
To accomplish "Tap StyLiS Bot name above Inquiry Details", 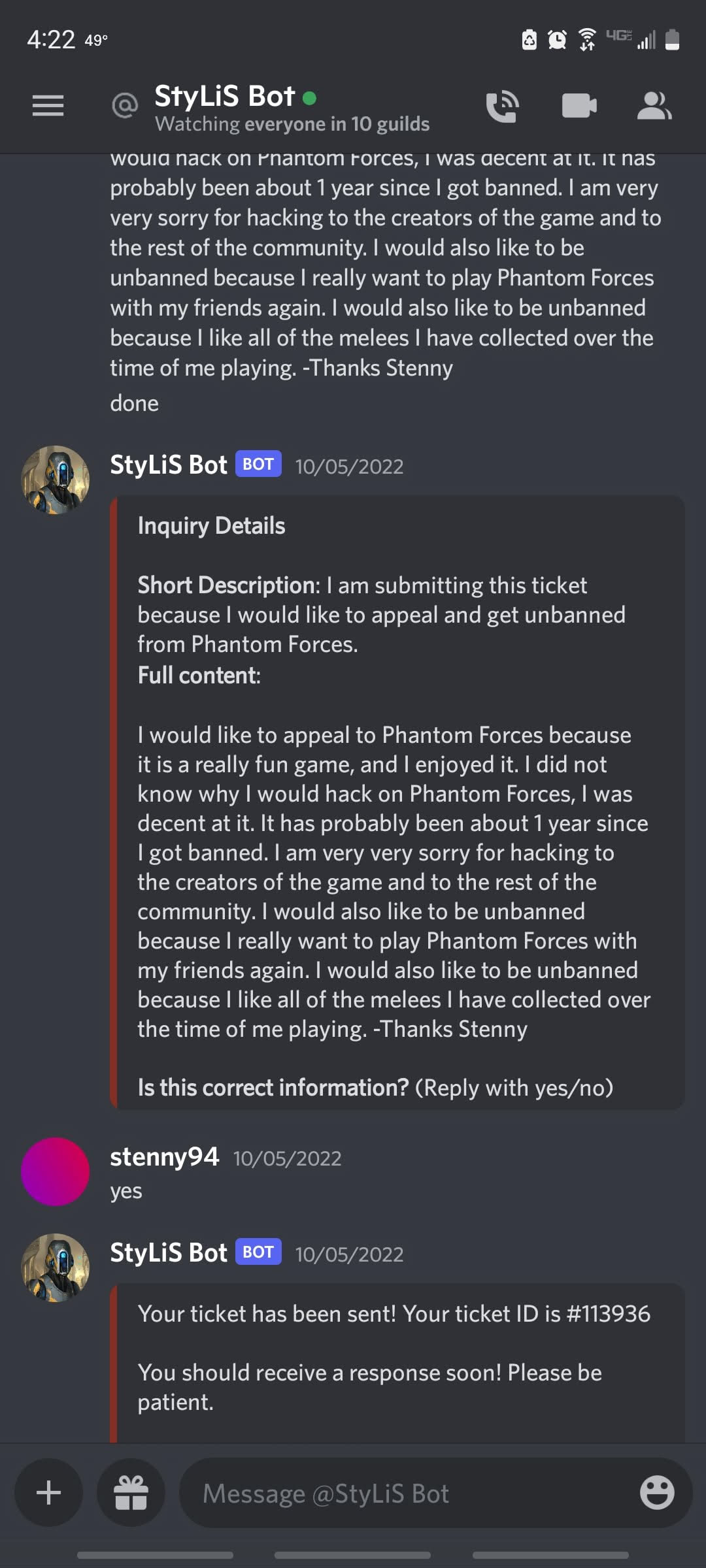I will (x=169, y=465).
